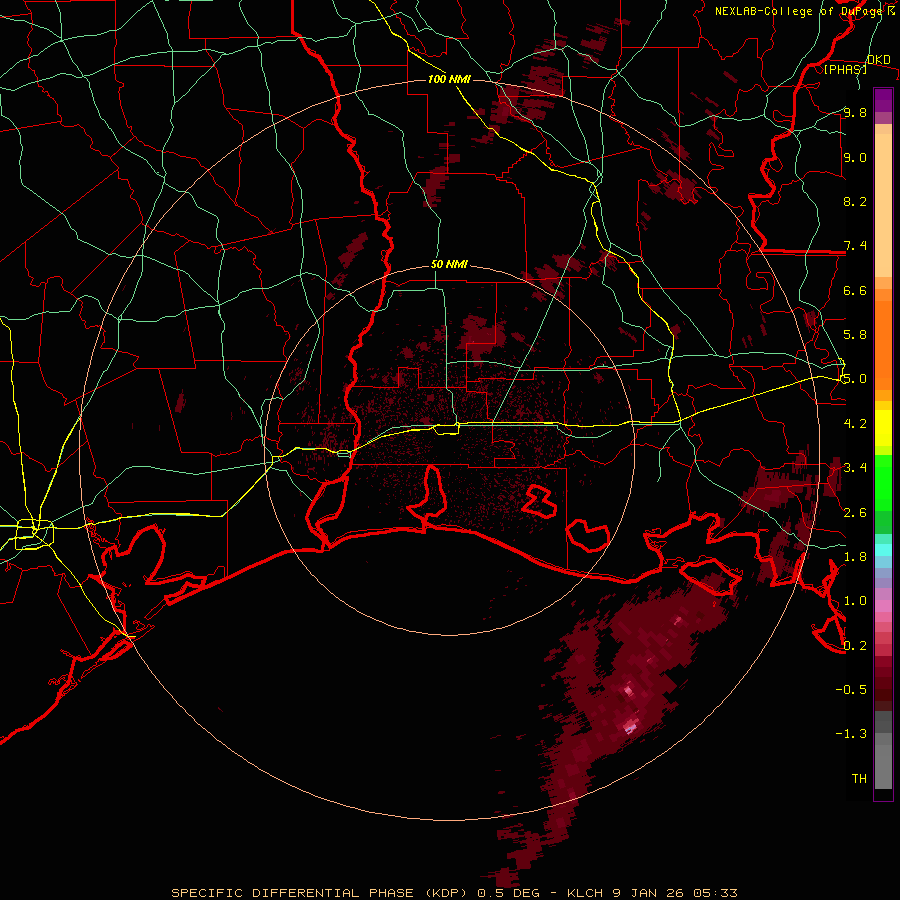This screenshot has width=900, height=900.
Task: Pick the purple band at the top of the color scale
Action: pos(883,100)
